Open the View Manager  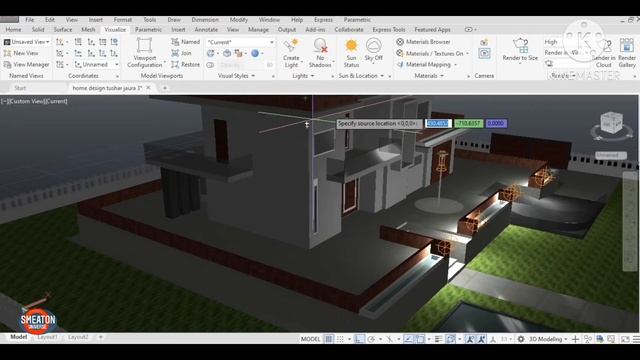[x=26, y=64]
